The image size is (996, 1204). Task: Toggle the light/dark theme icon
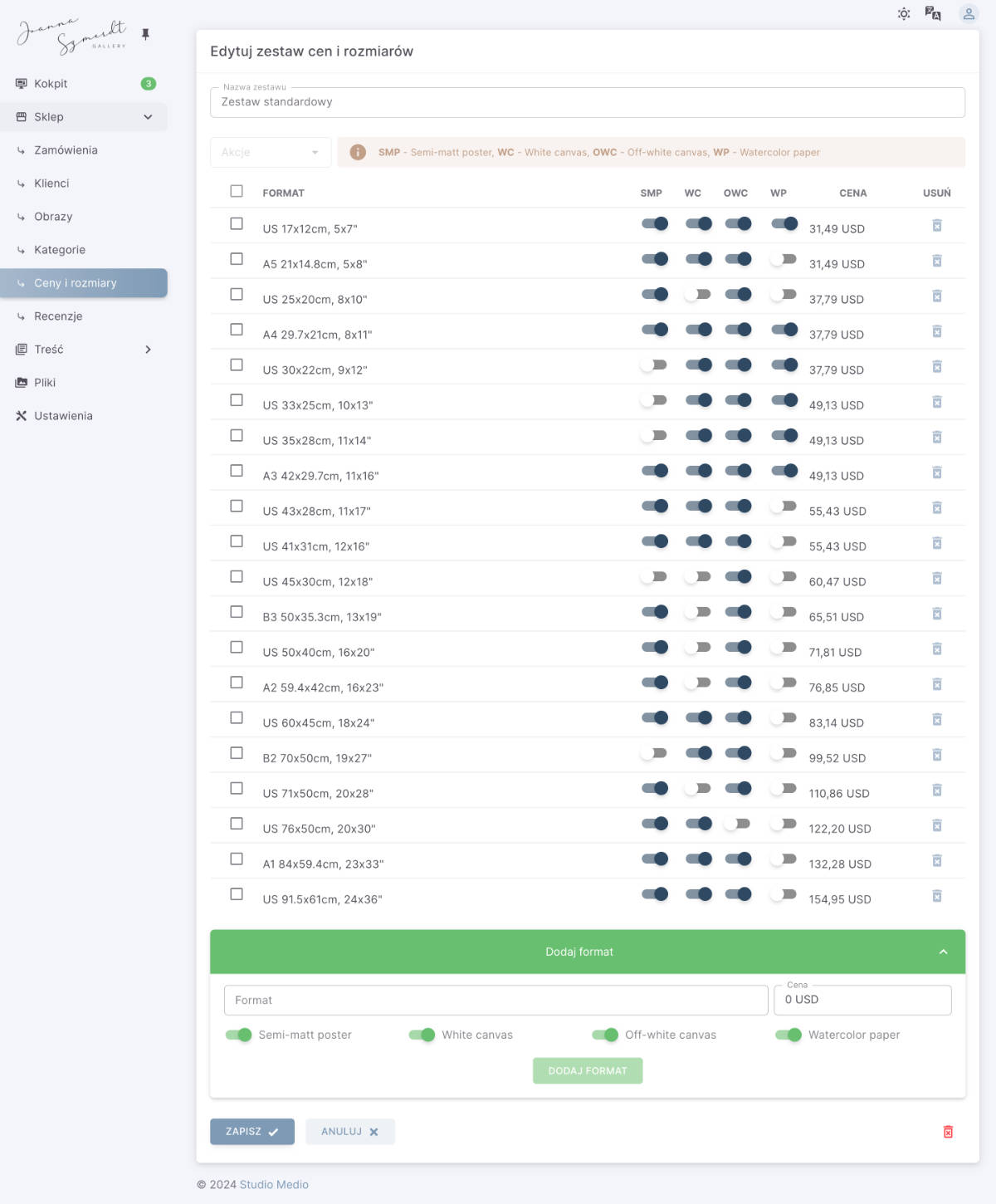[x=904, y=14]
